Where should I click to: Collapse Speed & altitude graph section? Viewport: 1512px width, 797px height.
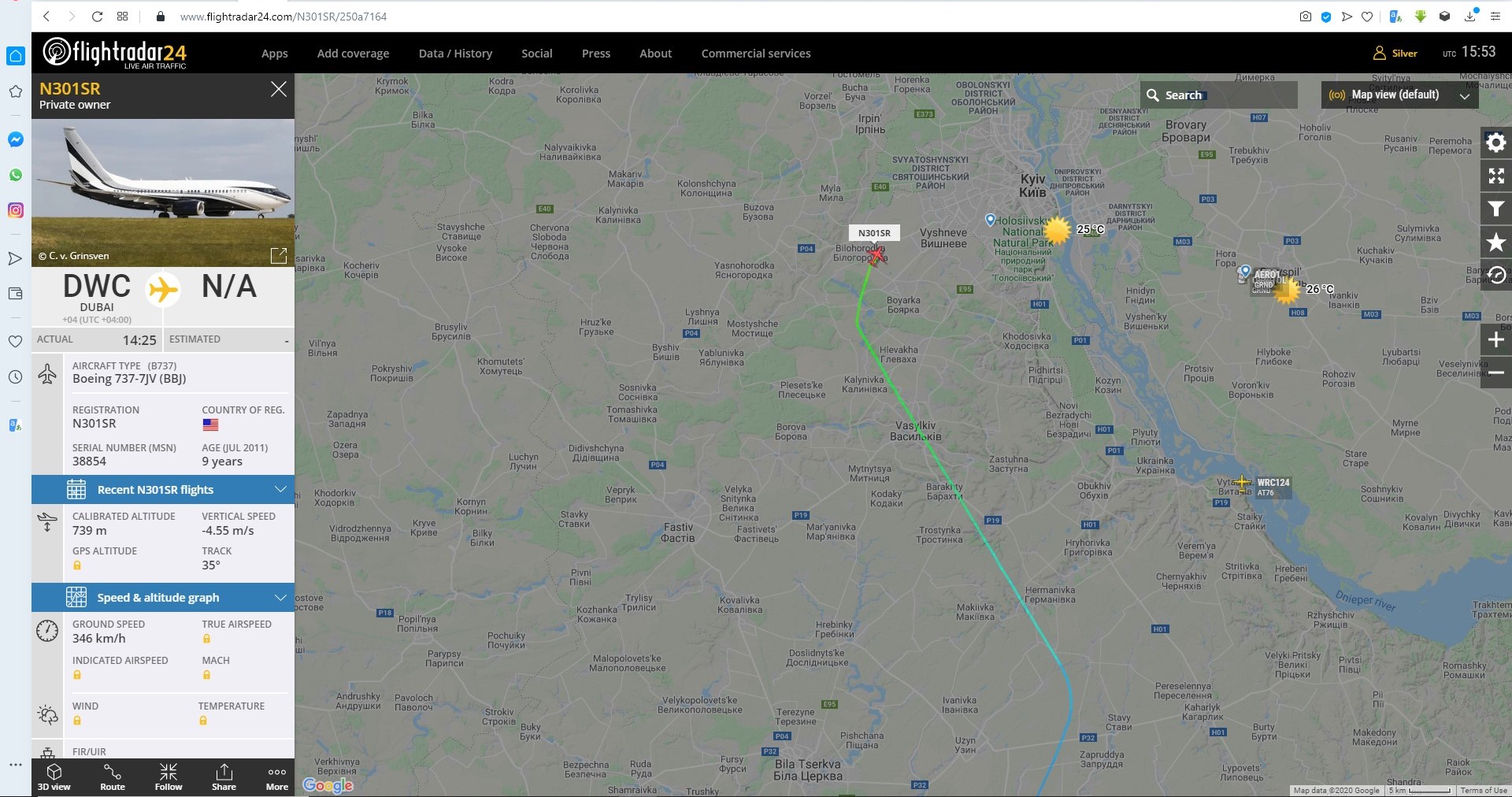click(x=163, y=597)
